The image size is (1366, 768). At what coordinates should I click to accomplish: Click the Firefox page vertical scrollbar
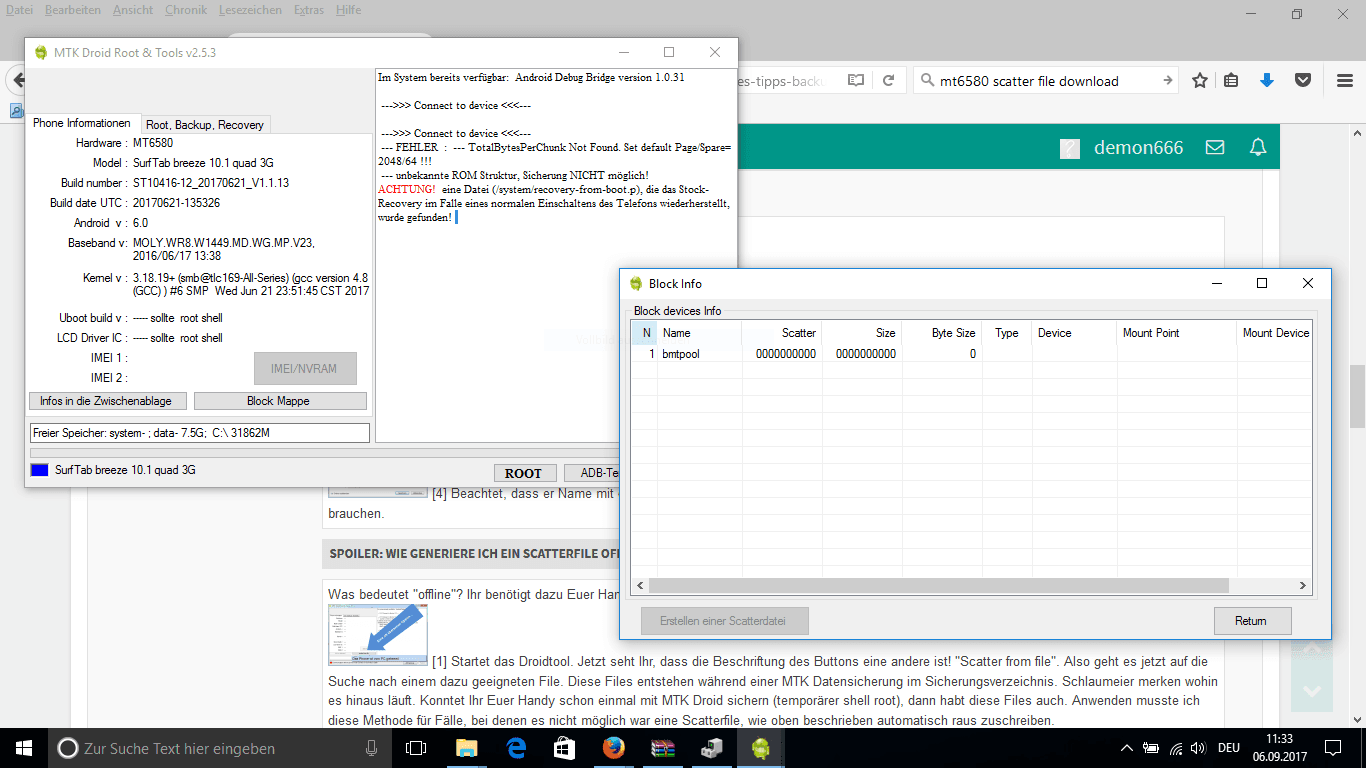(1357, 395)
